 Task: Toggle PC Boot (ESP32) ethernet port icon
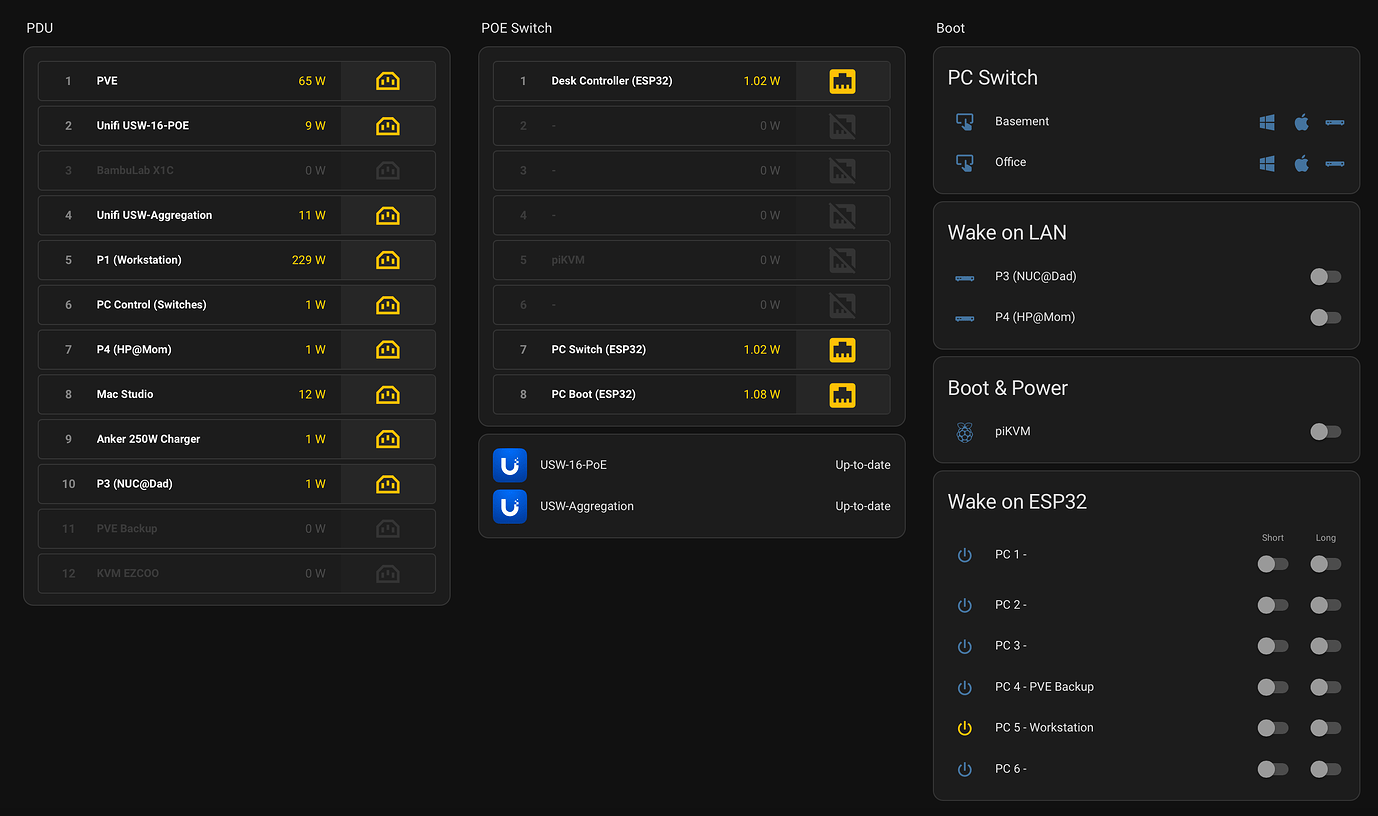(x=843, y=395)
